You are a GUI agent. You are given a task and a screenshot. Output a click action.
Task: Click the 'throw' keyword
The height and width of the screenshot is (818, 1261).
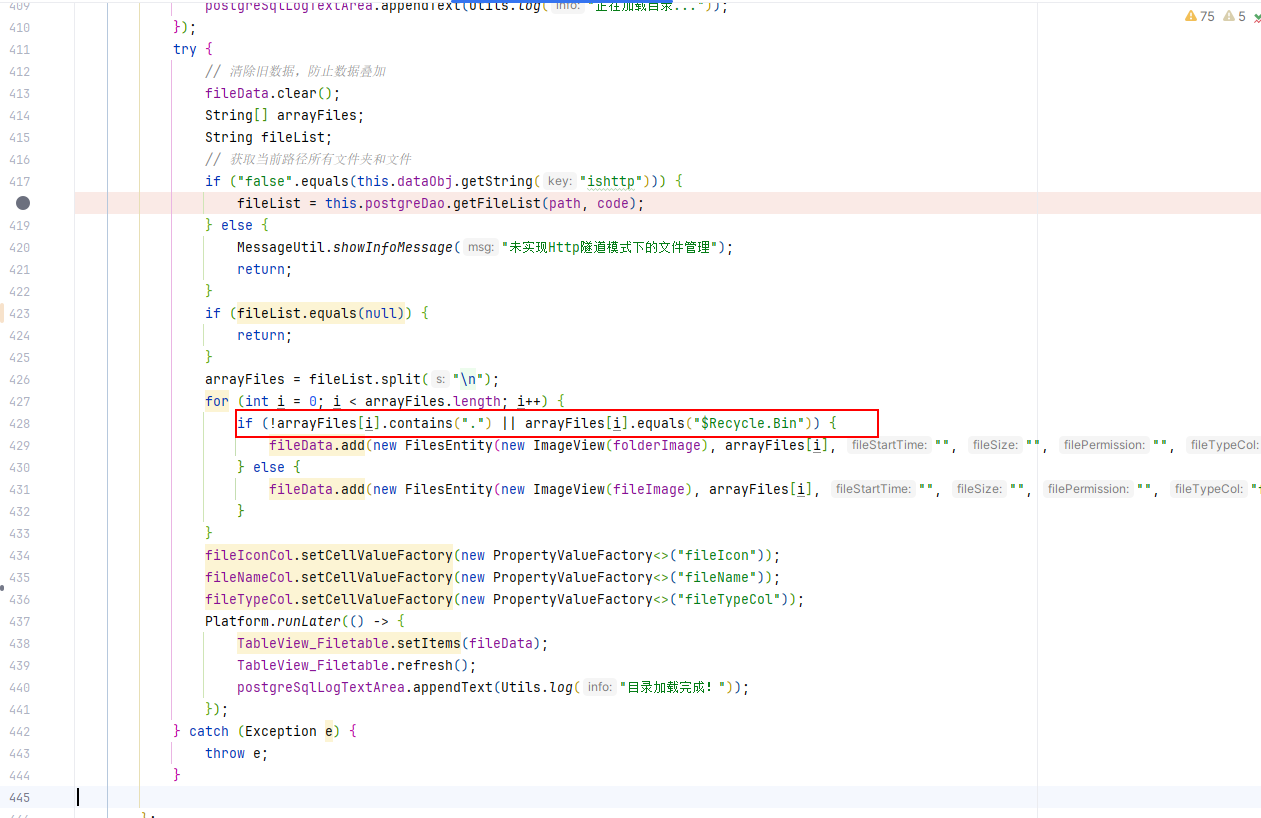point(225,753)
